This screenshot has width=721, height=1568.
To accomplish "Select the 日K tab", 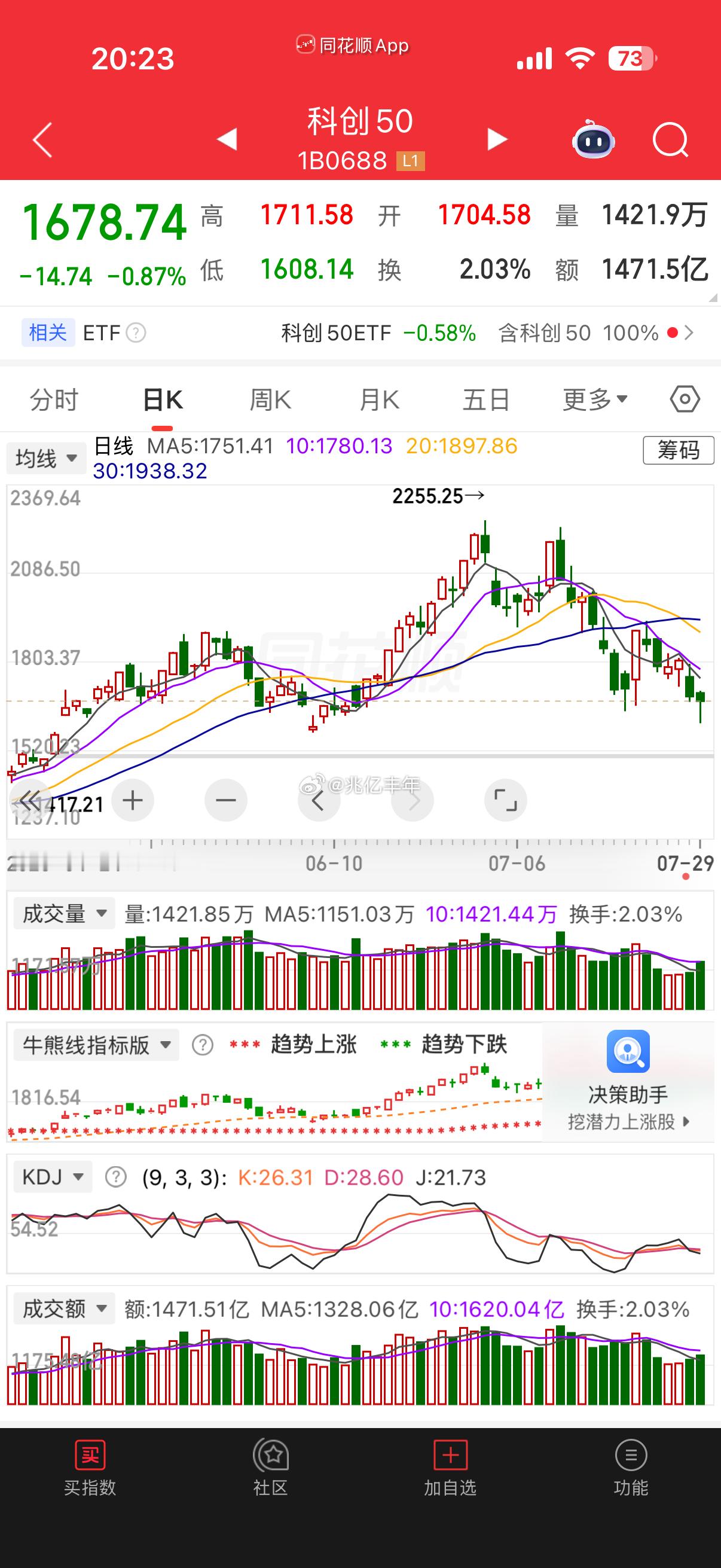I will (x=163, y=400).
